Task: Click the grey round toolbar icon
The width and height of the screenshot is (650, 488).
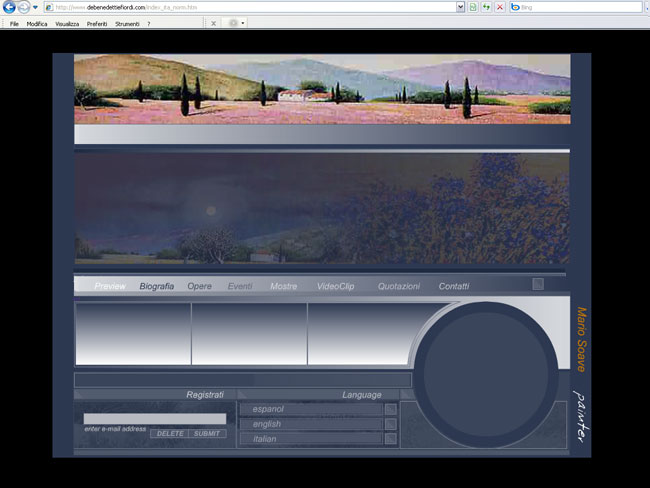Action: tap(233, 23)
